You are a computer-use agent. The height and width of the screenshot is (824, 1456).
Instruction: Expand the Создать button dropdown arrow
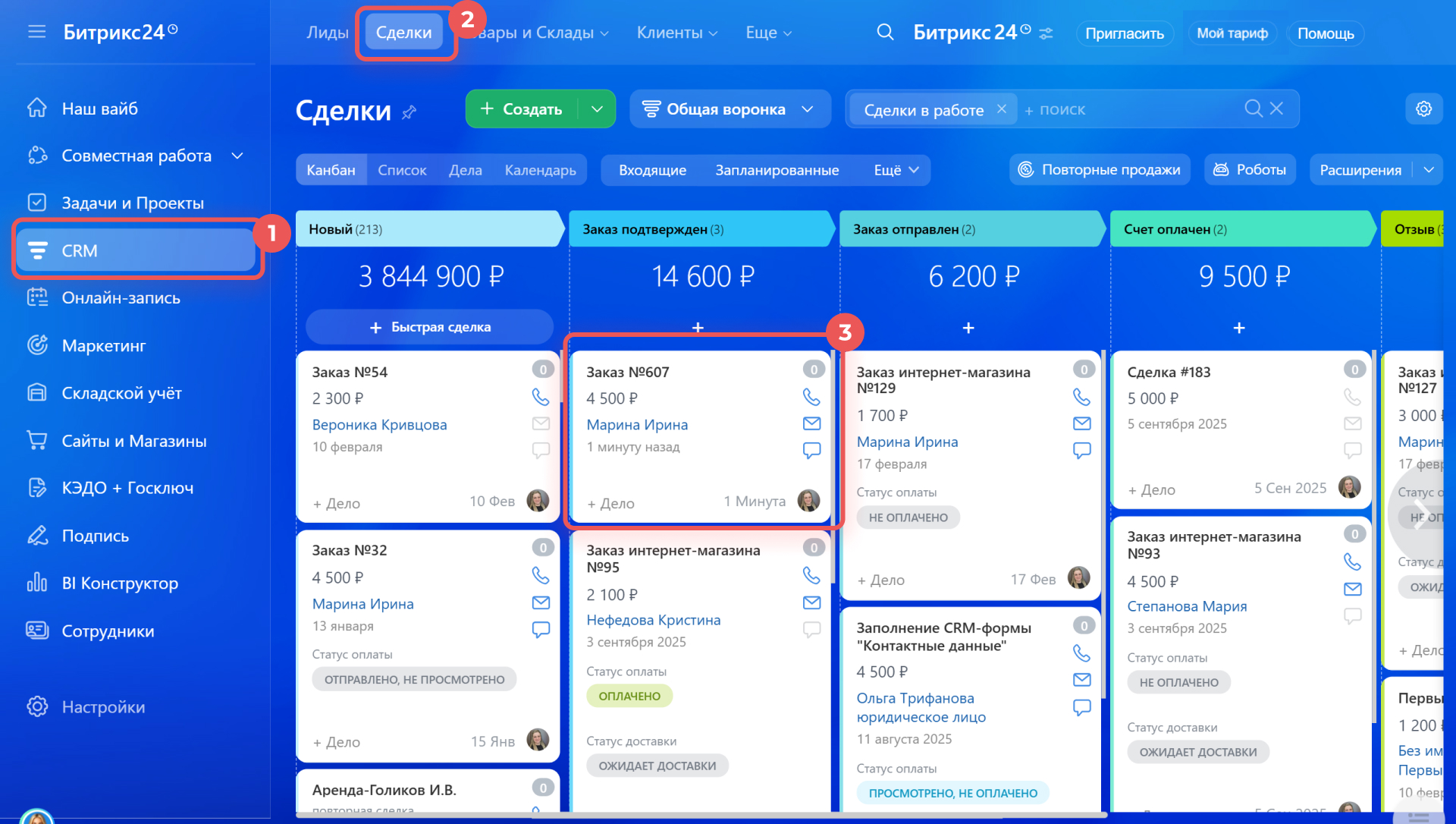coord(598,109)
